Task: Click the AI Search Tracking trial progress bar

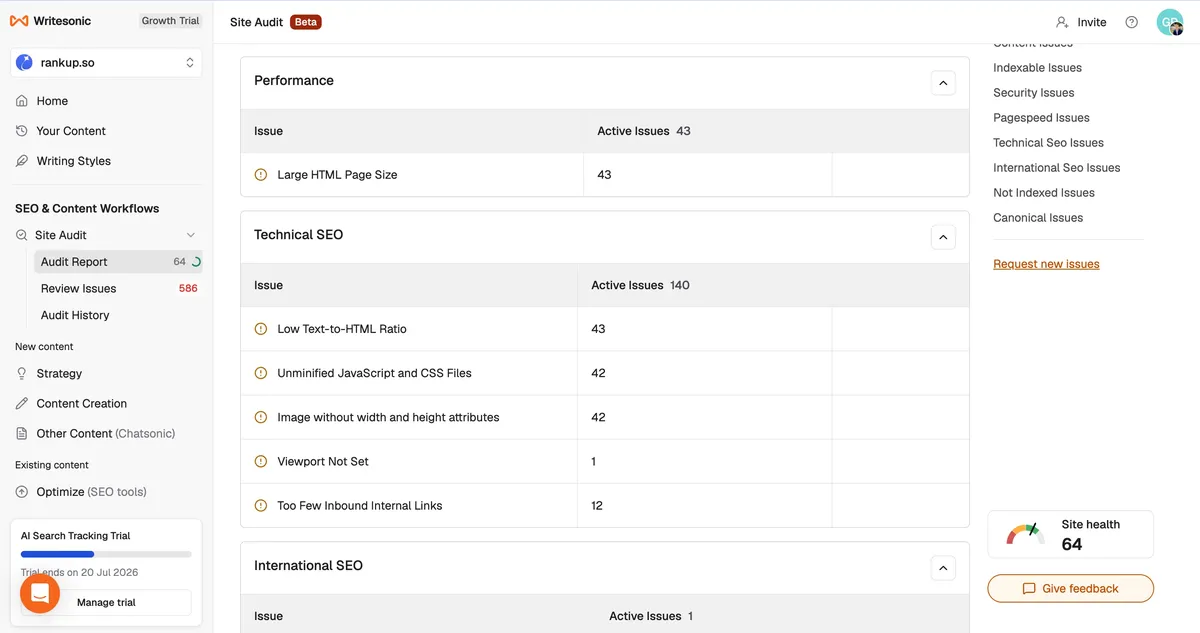Action: (x=106, y=554)
